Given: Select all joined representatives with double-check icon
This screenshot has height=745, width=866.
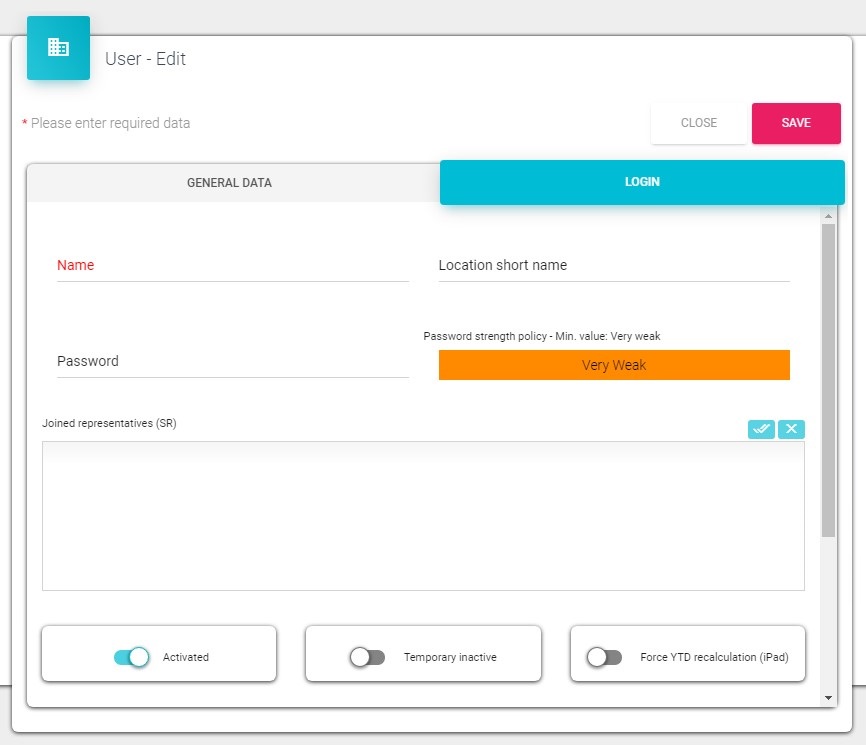Looking at the screenshot, I should pyautogui.click(x=761, y=429).
